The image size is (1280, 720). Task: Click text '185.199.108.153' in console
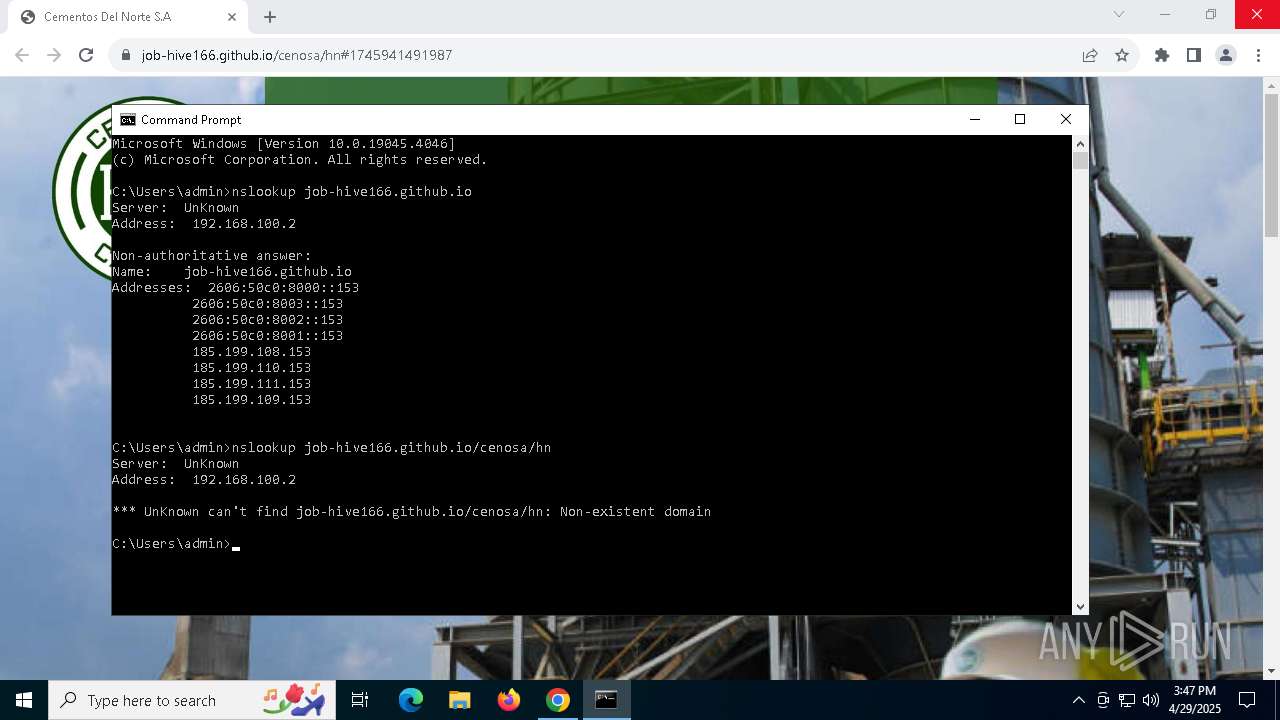tap(251, 352)
